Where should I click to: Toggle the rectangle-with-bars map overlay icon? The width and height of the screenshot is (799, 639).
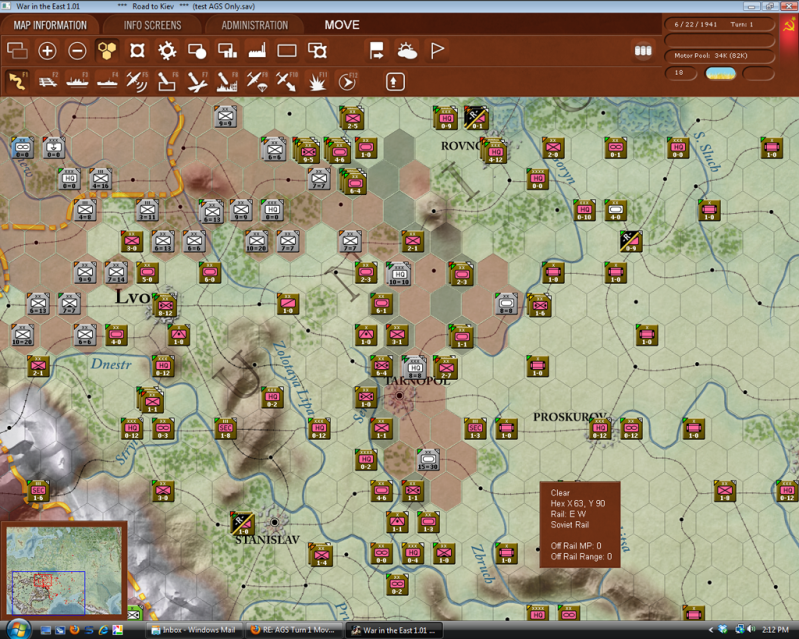tap(227, 50)
